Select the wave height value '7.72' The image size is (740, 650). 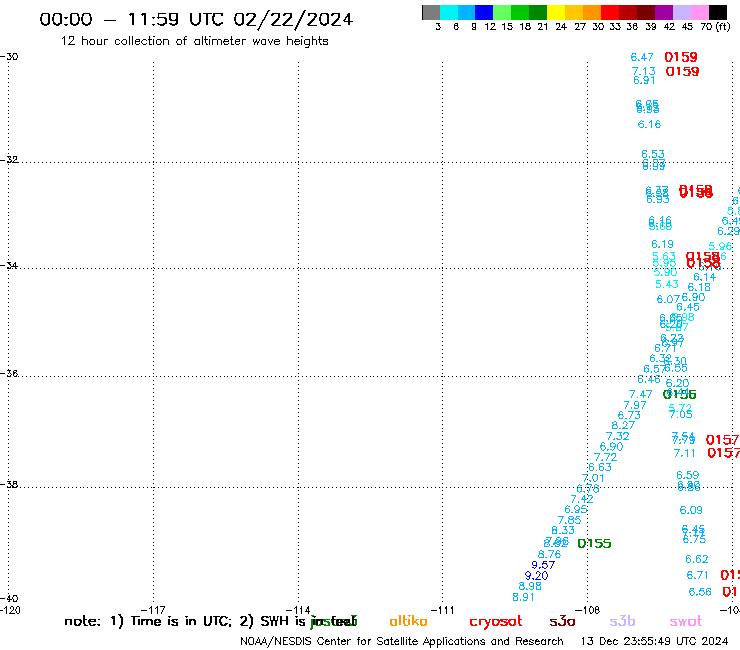(605, 457)
